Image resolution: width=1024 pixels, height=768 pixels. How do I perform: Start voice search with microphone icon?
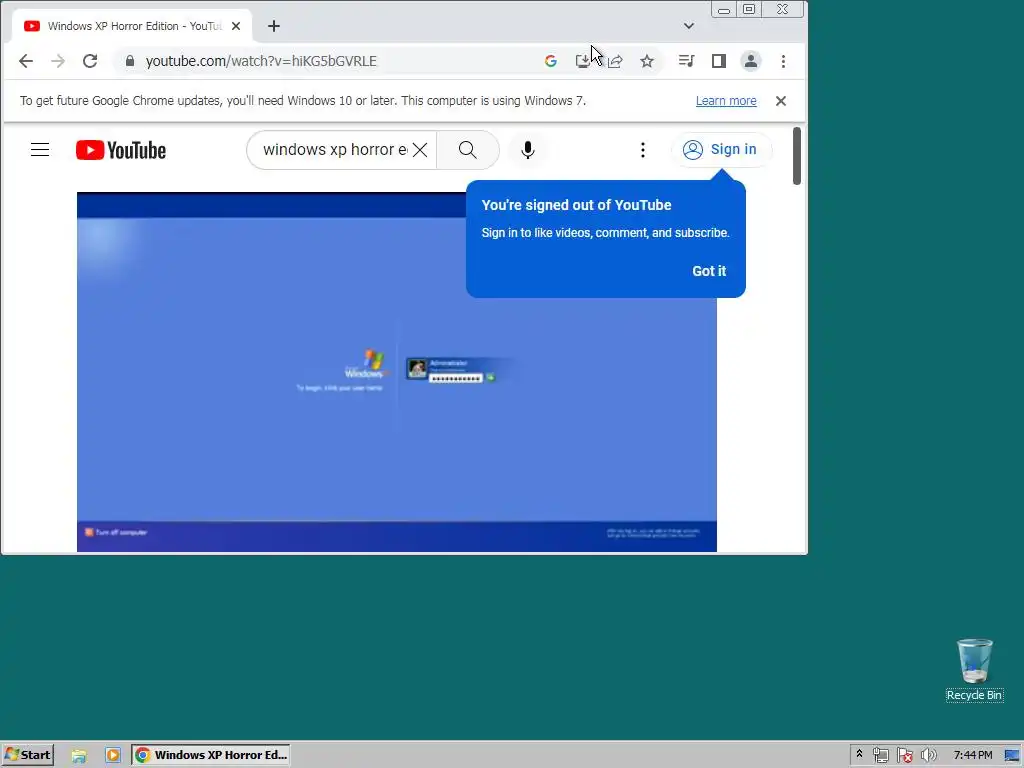point(528,150)
